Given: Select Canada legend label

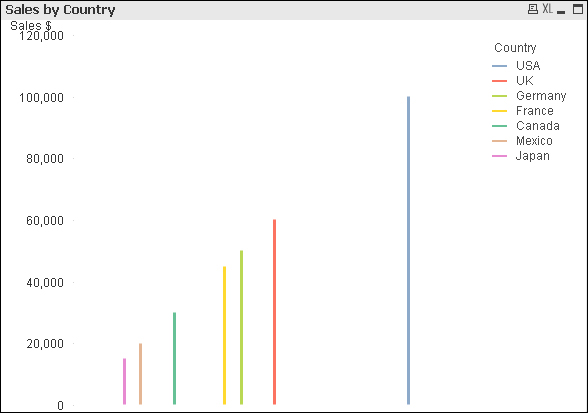Looking at the screenshot, I should click(x=538, y=126).
